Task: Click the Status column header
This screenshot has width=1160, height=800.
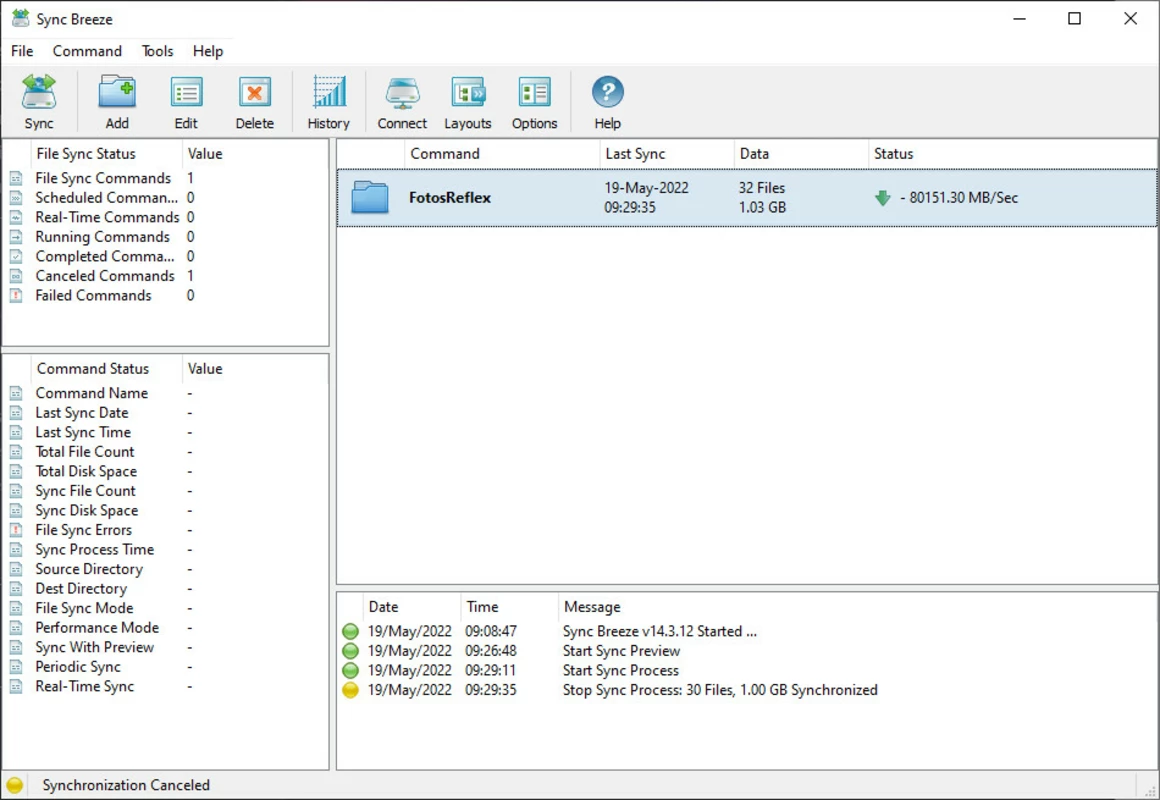Action: (x=1012, y=154)
